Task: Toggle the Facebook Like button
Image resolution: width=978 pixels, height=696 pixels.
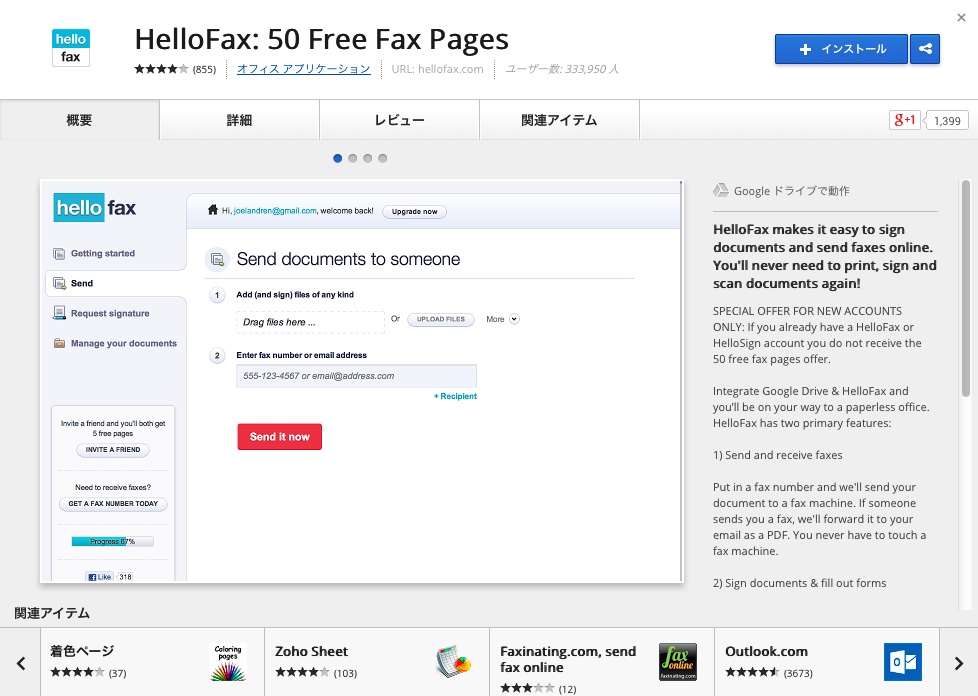Action: tap(99, 576)
